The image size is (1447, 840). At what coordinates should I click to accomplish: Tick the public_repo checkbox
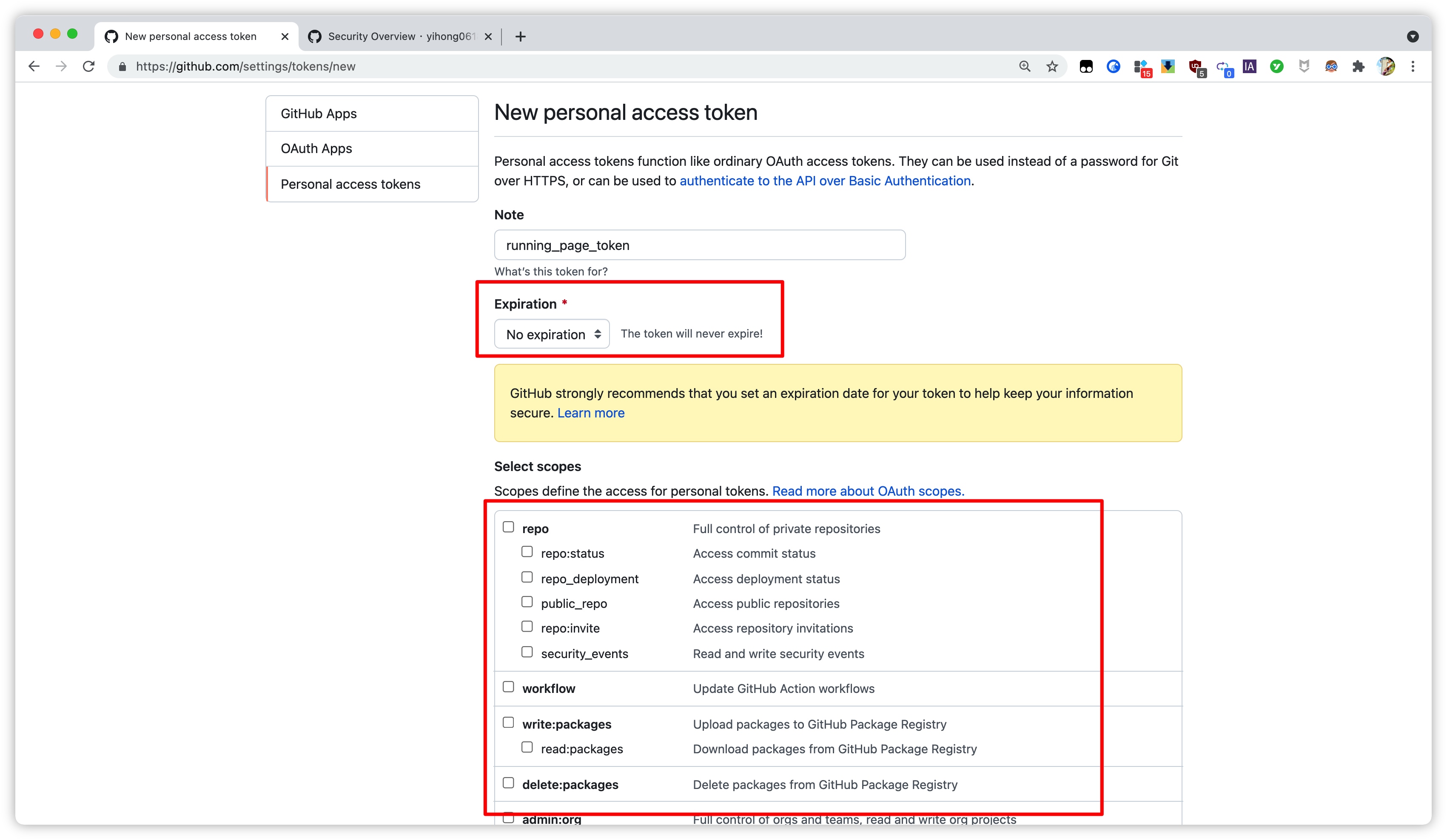[527, 602]
